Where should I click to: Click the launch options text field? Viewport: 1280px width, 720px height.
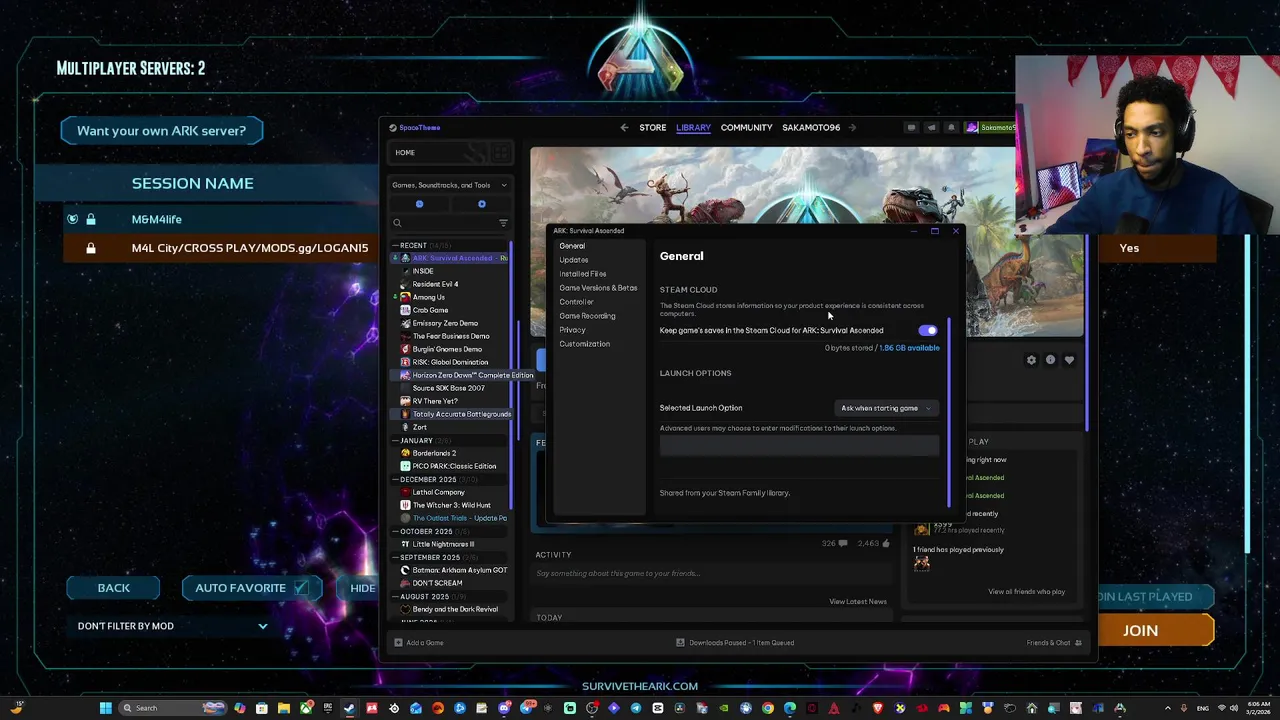(x=799, y=446)
